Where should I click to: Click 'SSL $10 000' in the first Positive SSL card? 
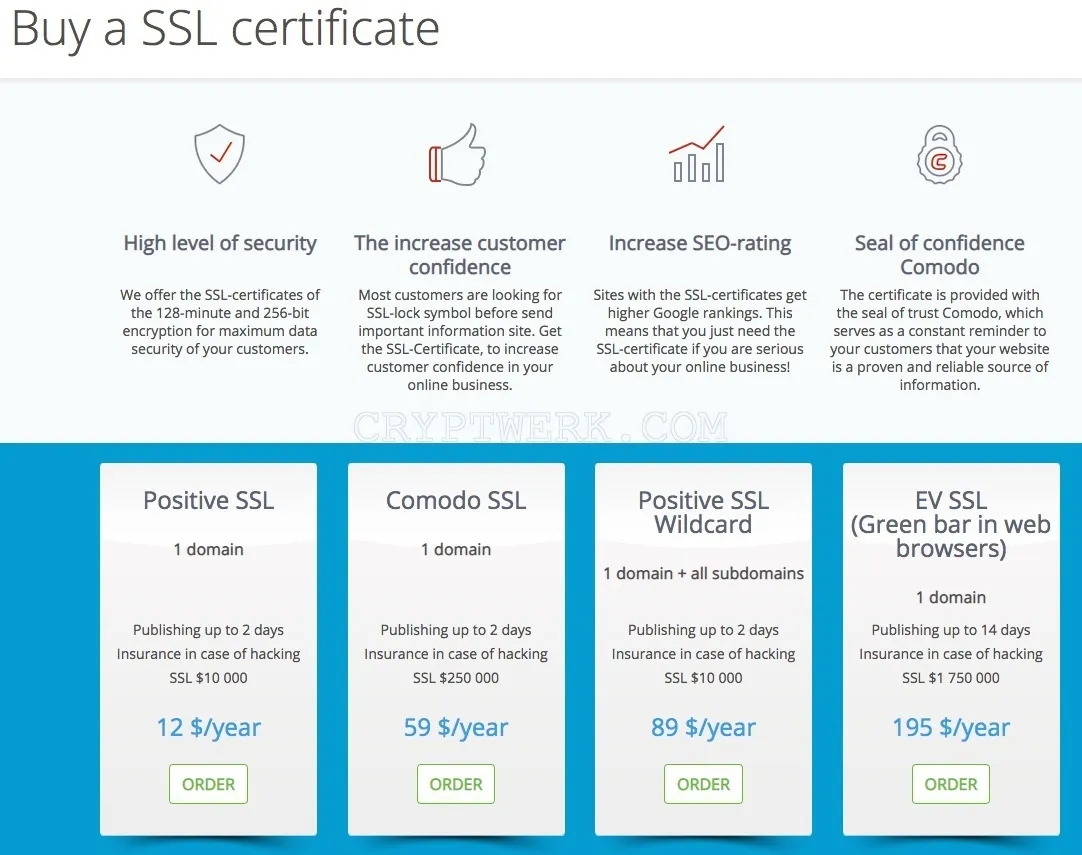click(208, 678)
